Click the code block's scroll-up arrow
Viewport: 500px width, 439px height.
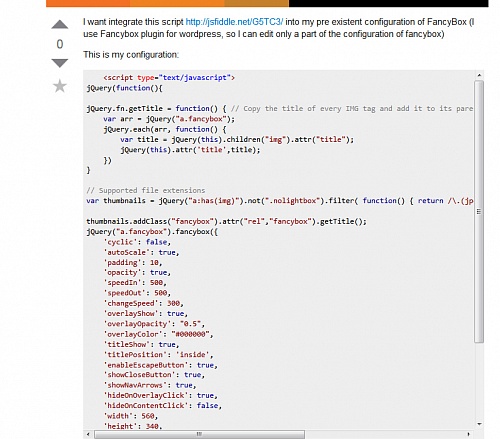point(479,75)
